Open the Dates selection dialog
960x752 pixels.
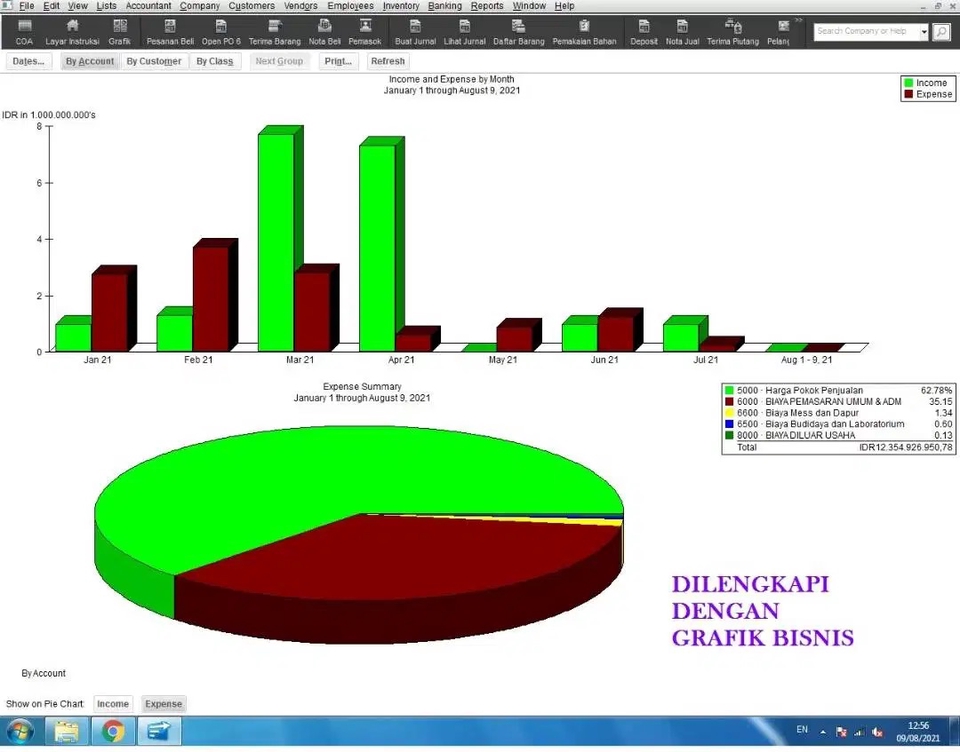(28, 61)
